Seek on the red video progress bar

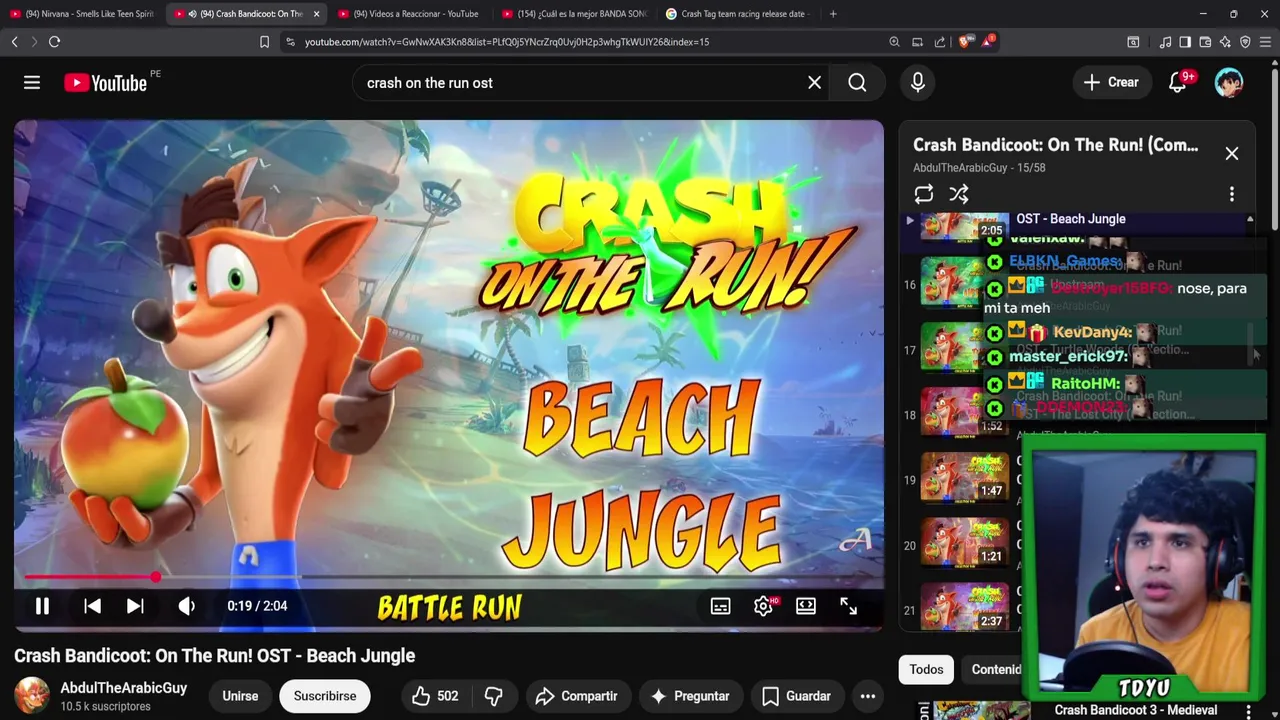[x=449, y=577]
